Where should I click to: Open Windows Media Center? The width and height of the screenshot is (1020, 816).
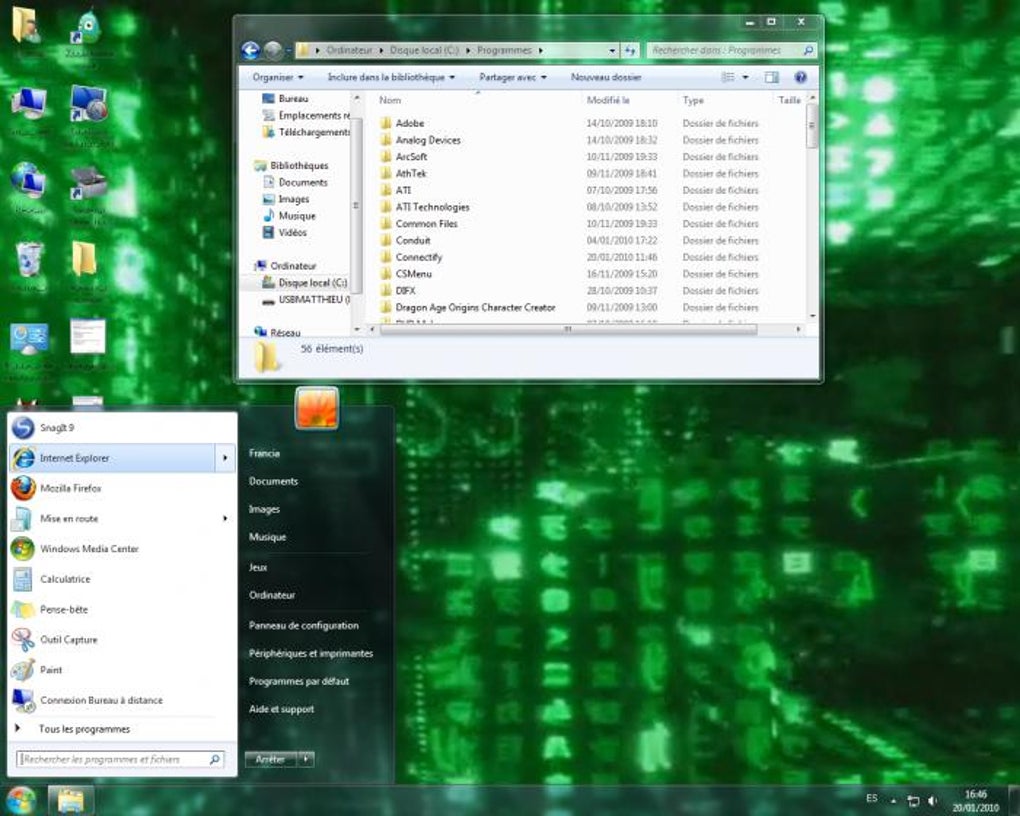coord(122,549)
